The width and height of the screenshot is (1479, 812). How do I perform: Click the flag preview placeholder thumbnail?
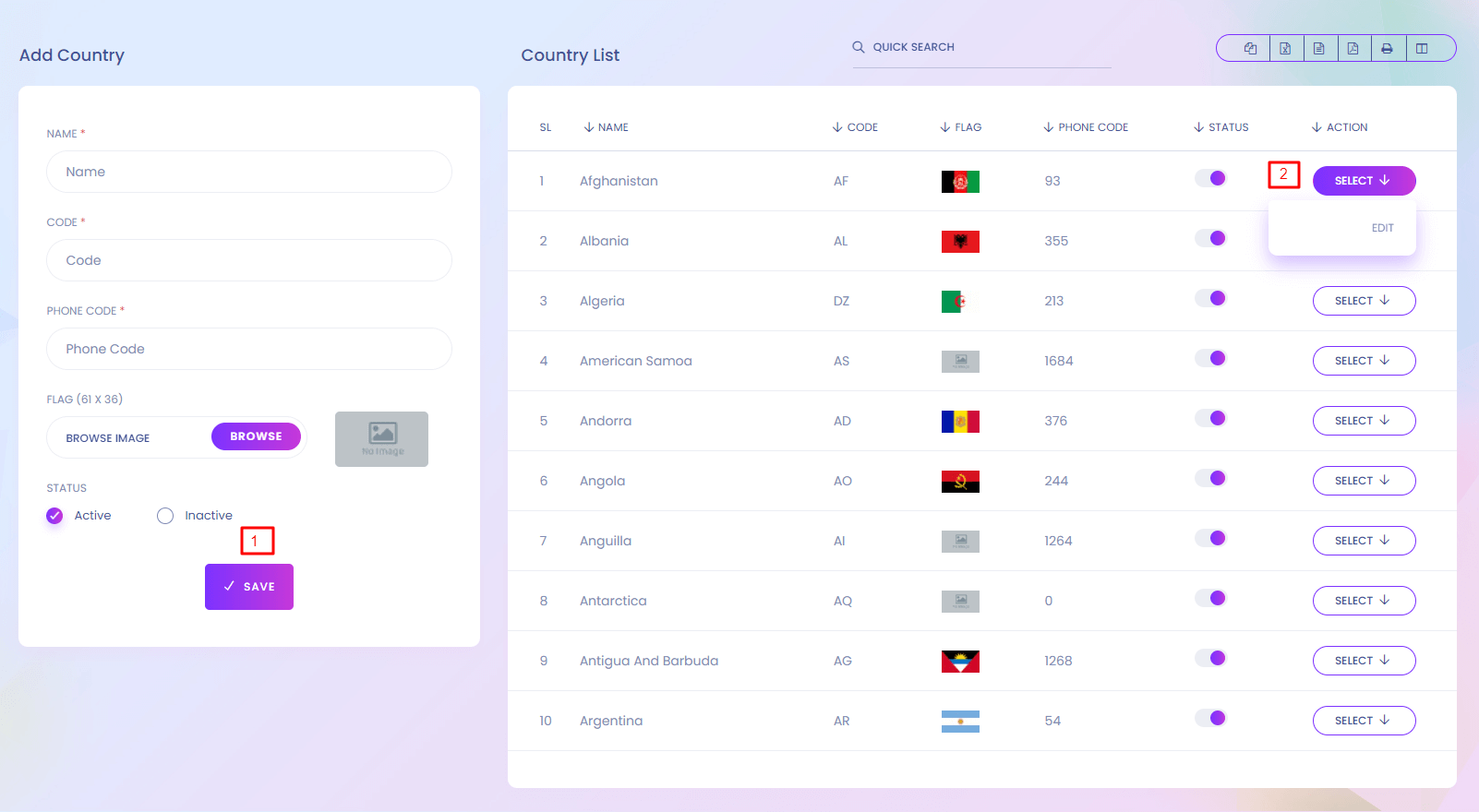pos(381,439)
